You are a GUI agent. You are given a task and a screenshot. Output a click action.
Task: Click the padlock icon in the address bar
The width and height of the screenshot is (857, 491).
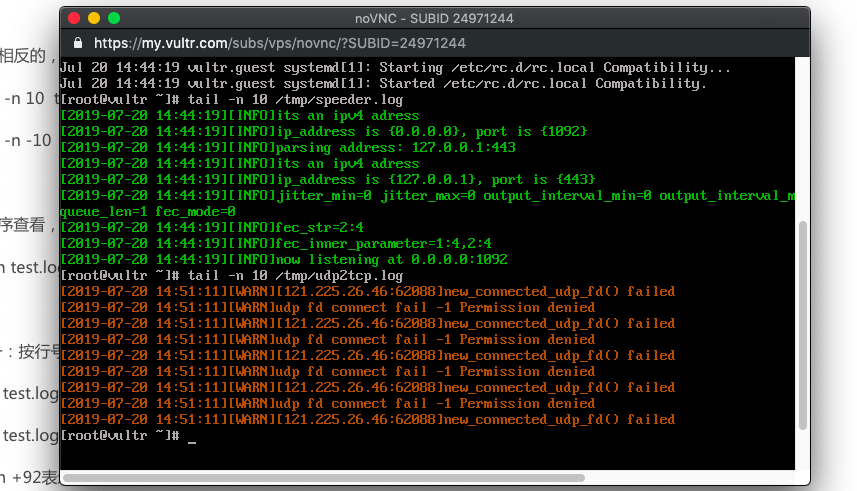[78, 43]
